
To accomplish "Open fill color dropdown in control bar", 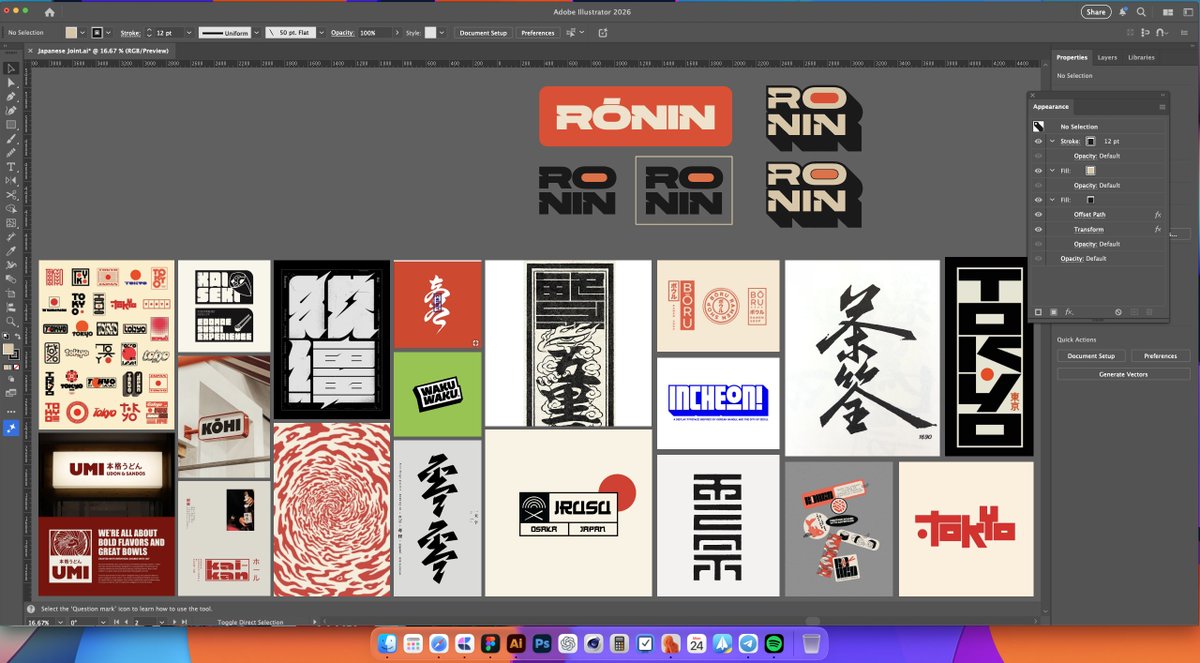I will pos(82,32).
